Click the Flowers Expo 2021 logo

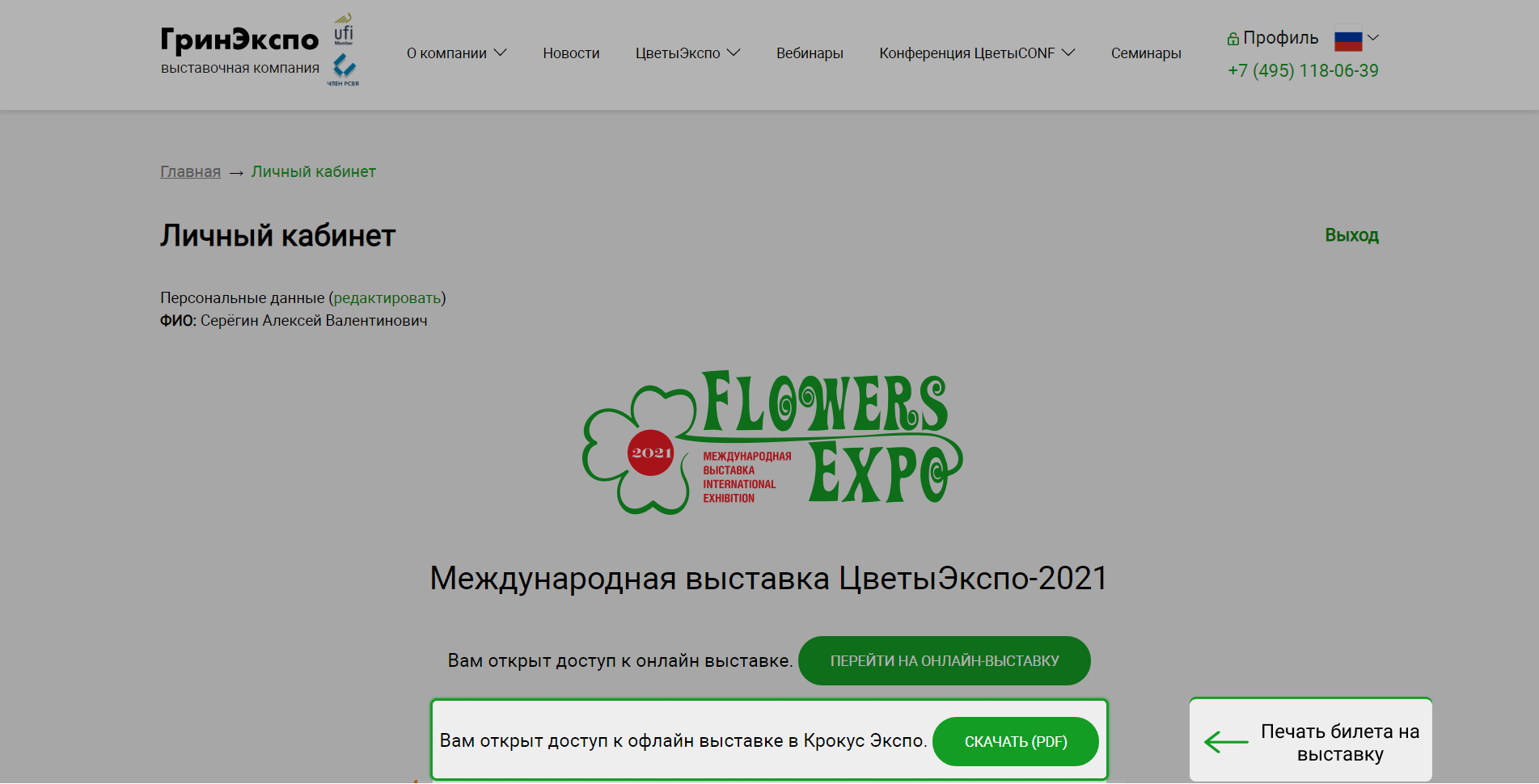point(772,442)
